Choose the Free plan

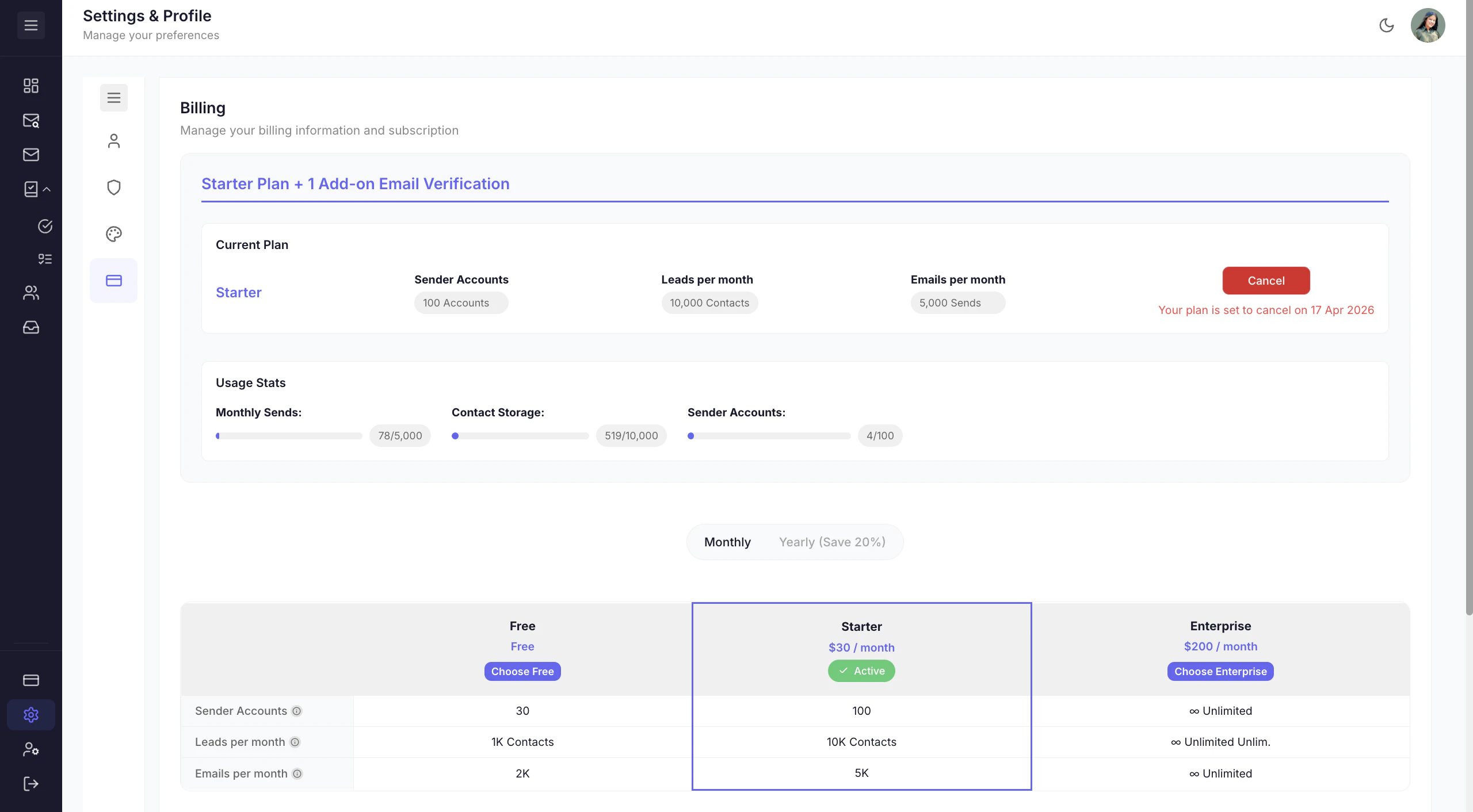tap(522, 671)
